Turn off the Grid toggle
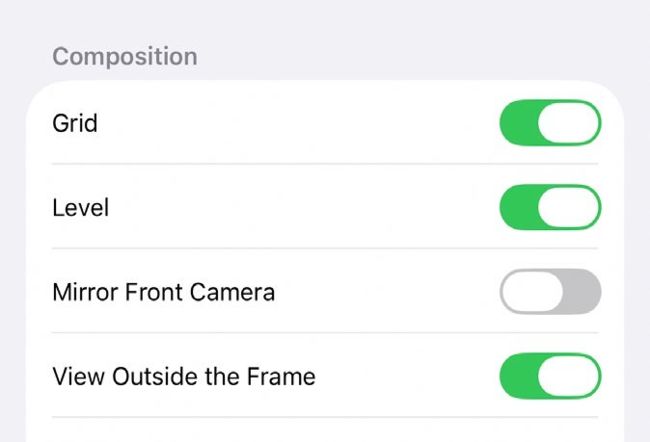Image resolution: width=650 pixels, height=442 pixels. click(550, 123)
